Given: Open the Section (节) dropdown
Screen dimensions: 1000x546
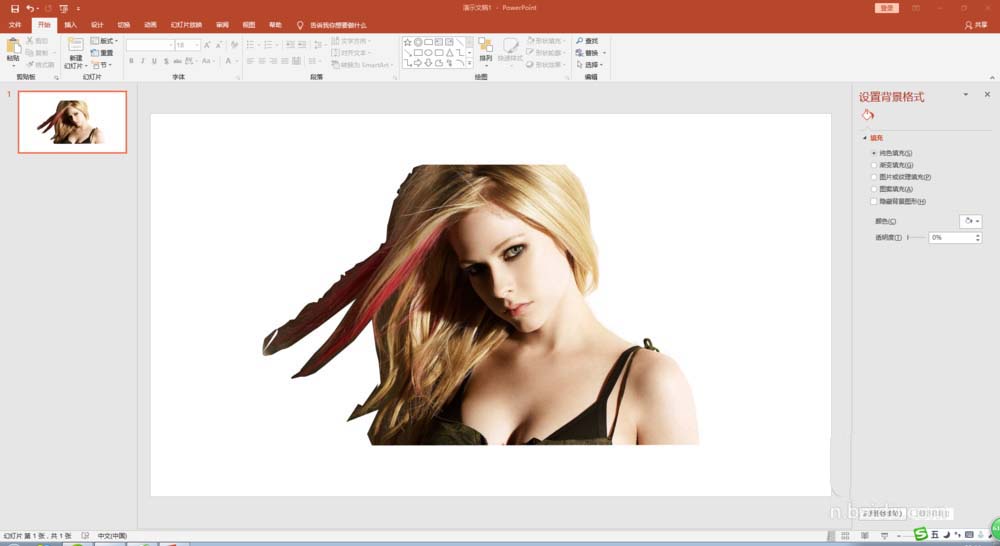Looking at the screenshot, I should (x=102, y=65).
